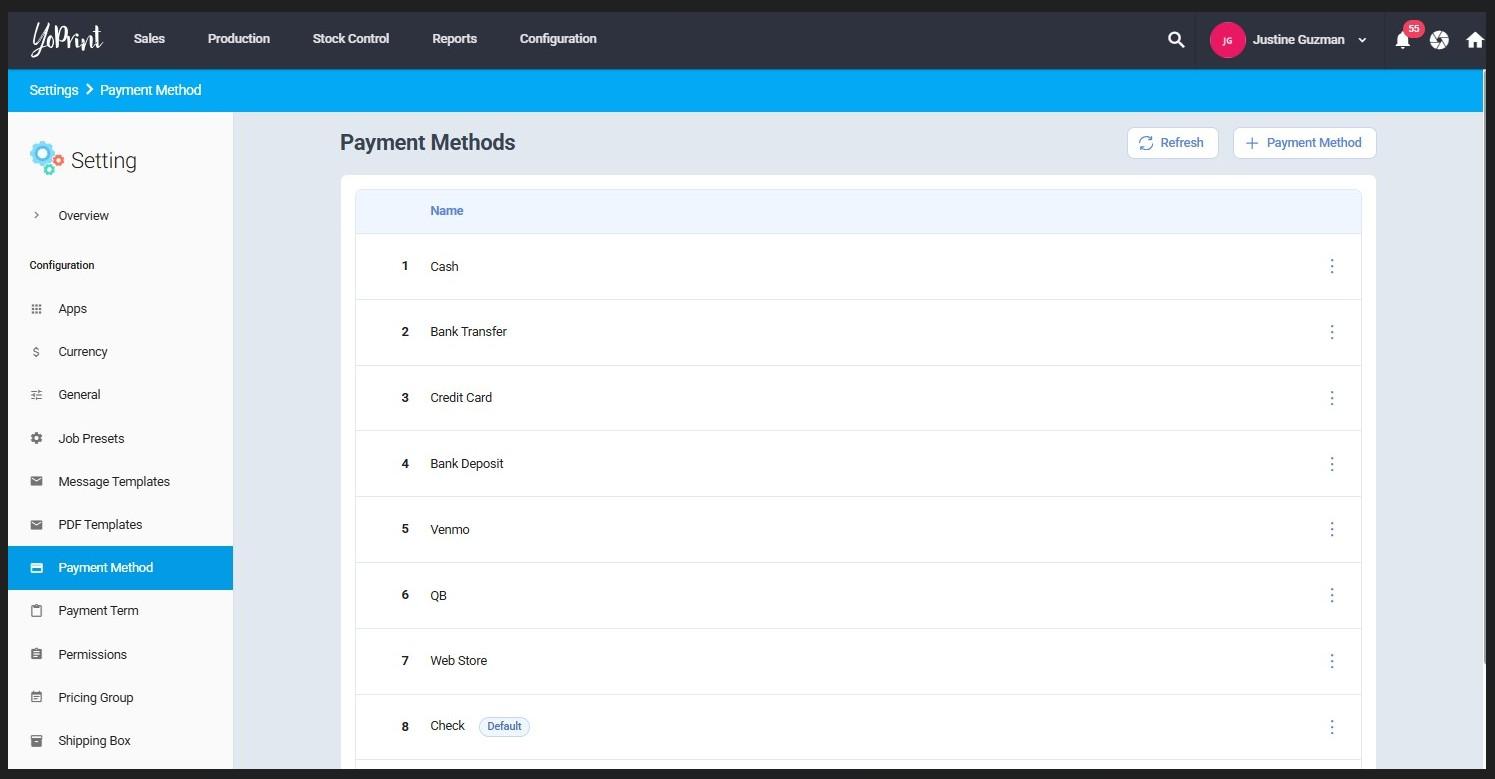Open the Configuration menu
The width and height of the screenshot is (1495, 779).
pyautogui.click(x=557, y=39)
